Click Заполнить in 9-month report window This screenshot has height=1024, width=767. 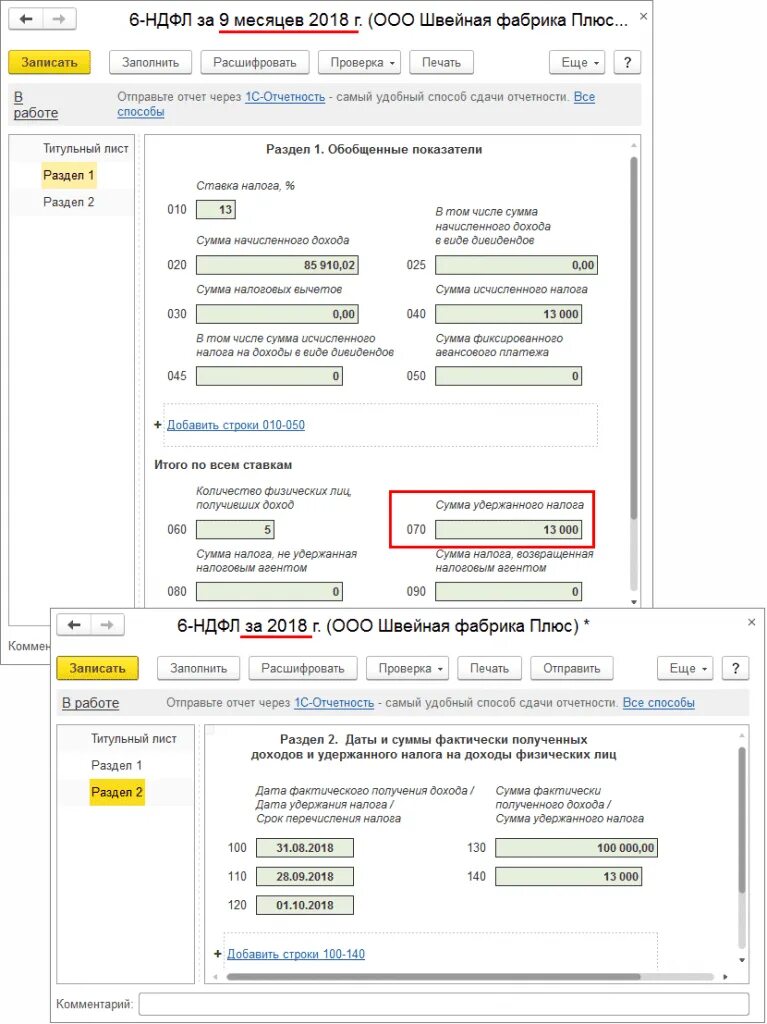click(150, 63)
